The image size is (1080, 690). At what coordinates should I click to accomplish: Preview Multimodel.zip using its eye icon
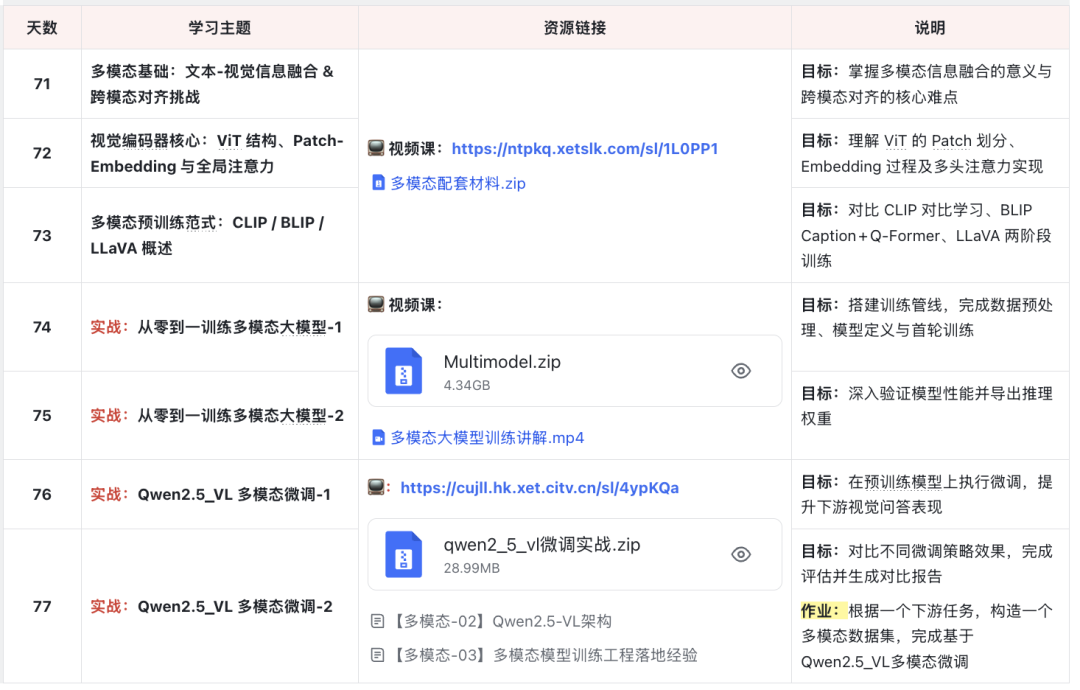[x=741, y=370]
